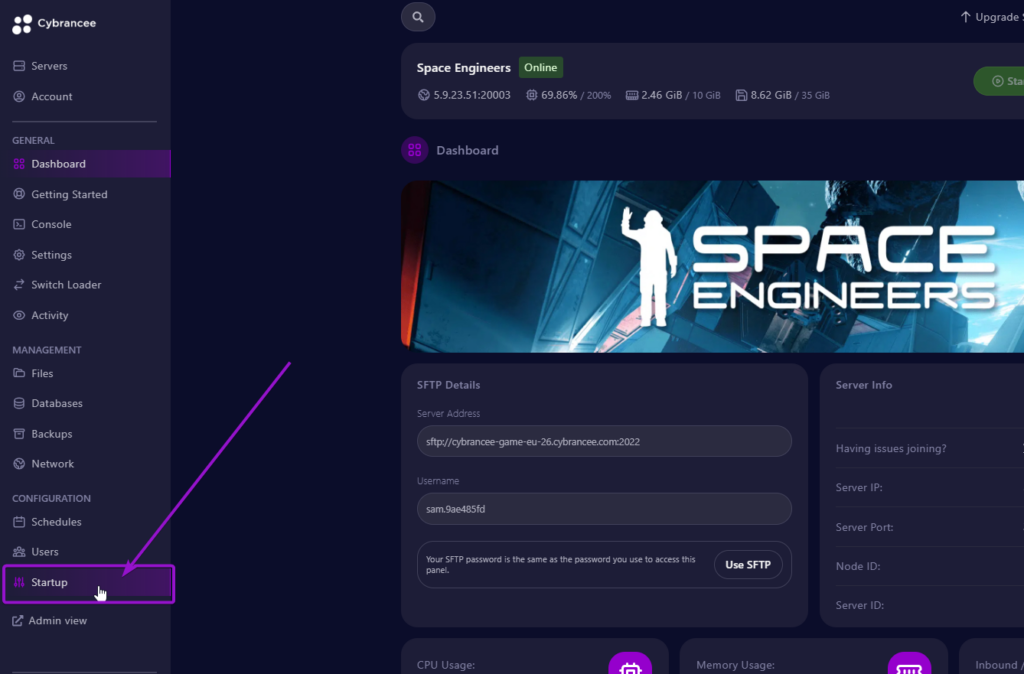Click the Console terminal icon
1024x674 pixels.
(x=19, y=224)
